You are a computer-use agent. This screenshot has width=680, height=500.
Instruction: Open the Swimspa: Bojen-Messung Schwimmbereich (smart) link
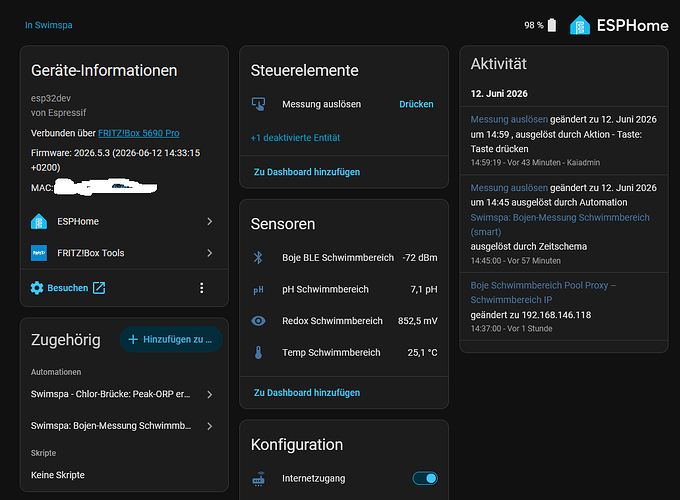(x=560, y=225)
